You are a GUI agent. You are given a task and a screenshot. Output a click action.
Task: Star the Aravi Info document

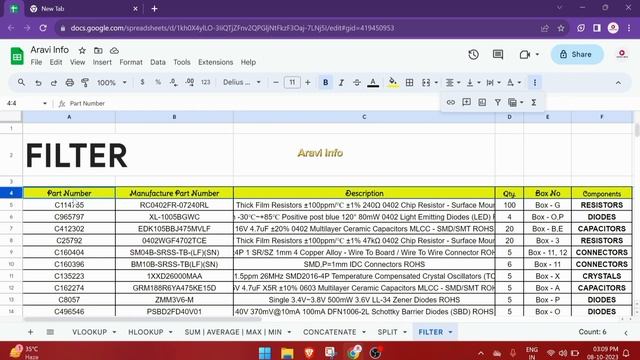pos(82,51)
